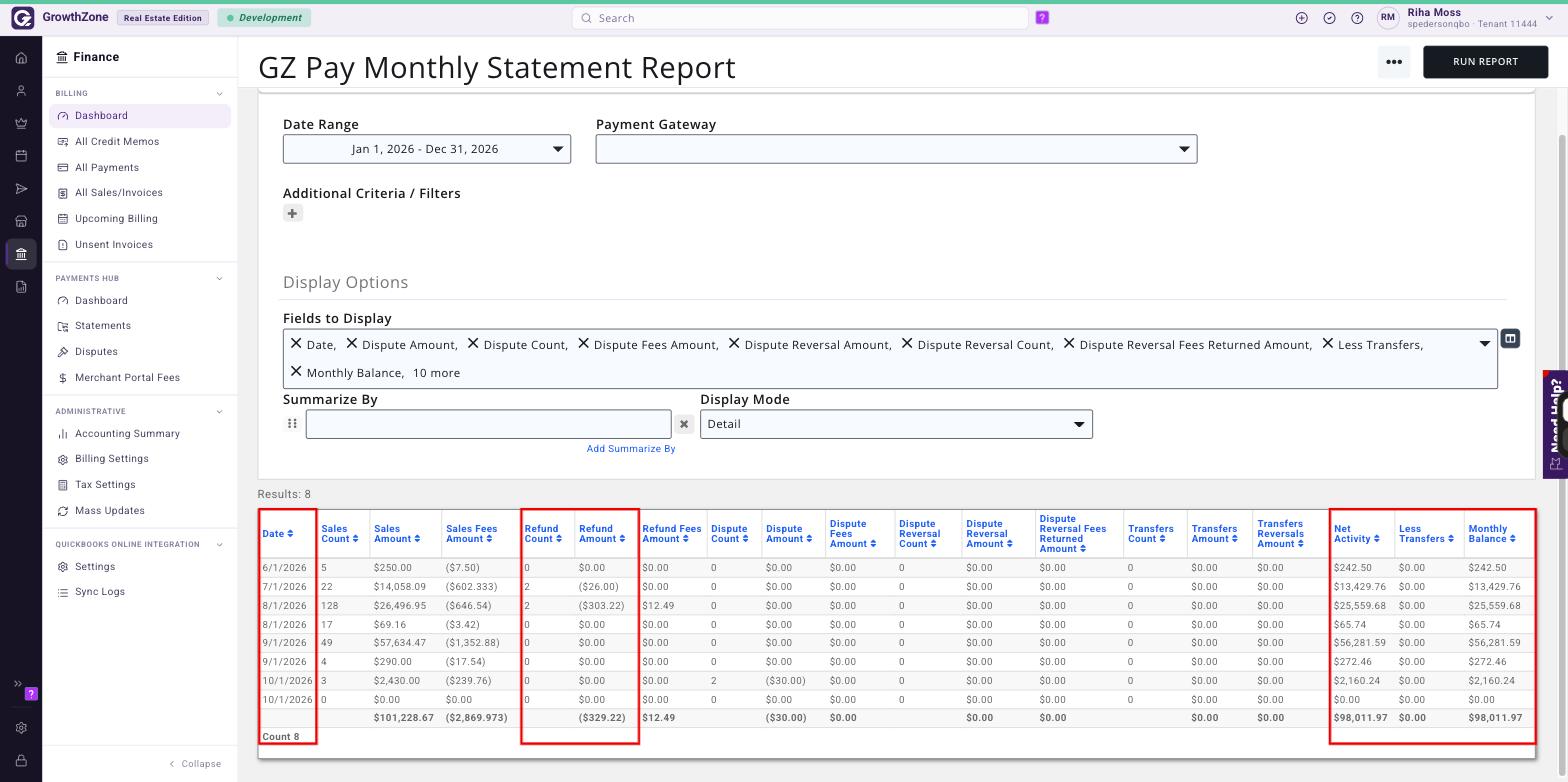Remove the Date field from Fields to Display
Image resolution: width=1568 pixels, height=782 pixels.
coord(296,343)
